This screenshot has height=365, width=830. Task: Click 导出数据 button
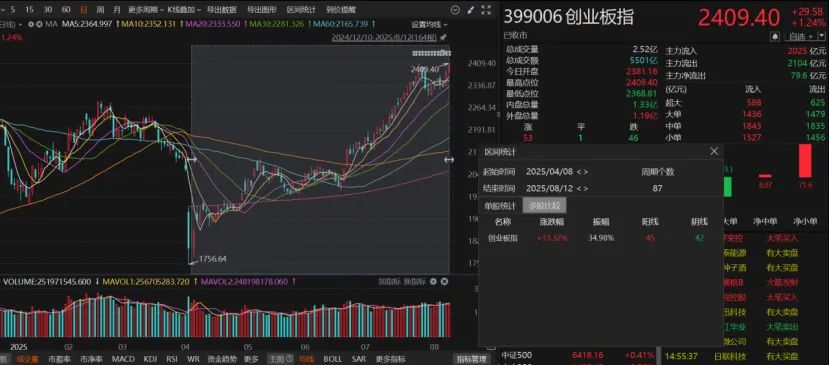221,10
